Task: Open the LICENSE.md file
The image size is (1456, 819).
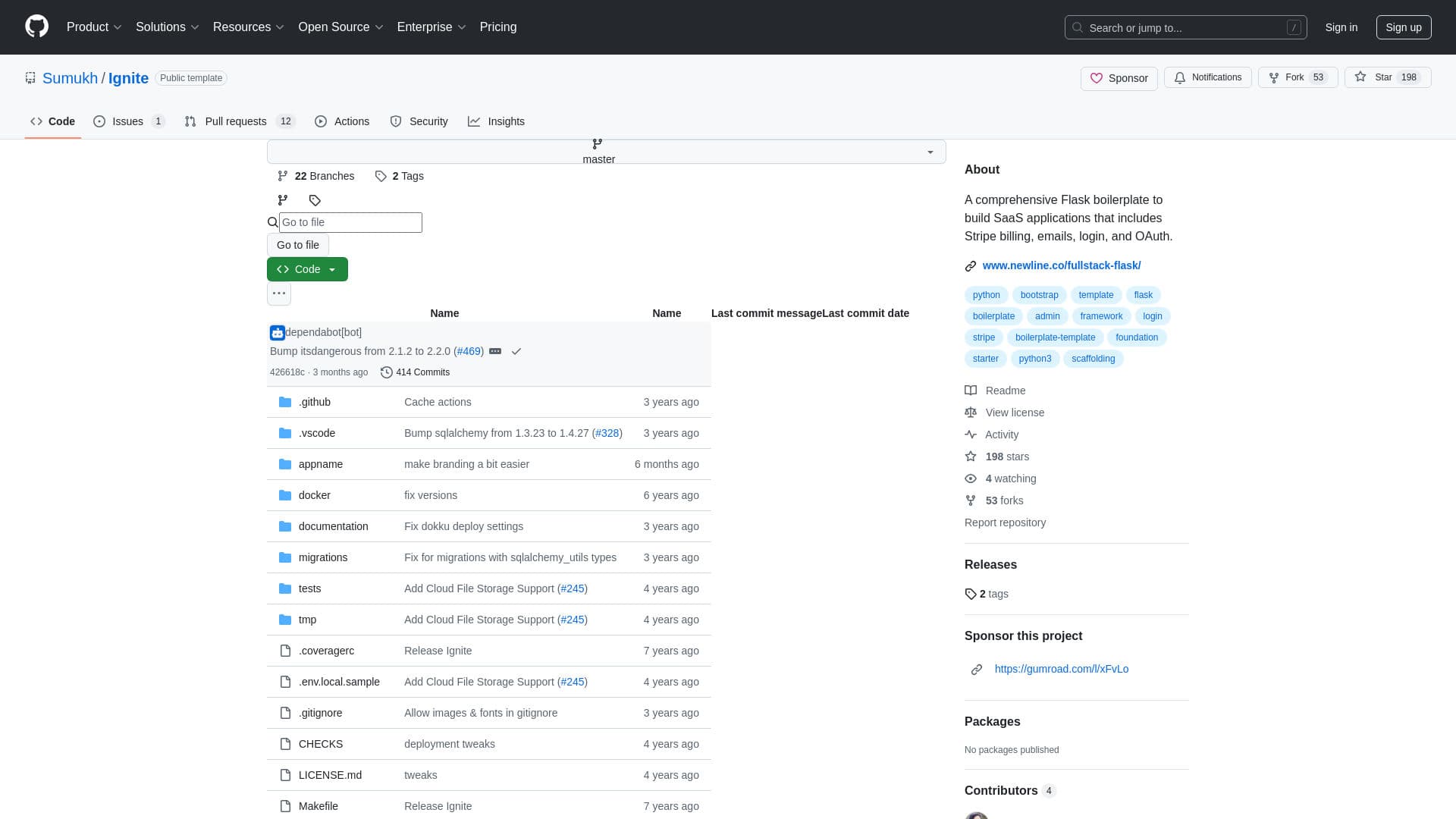Action: pos(330,775)
